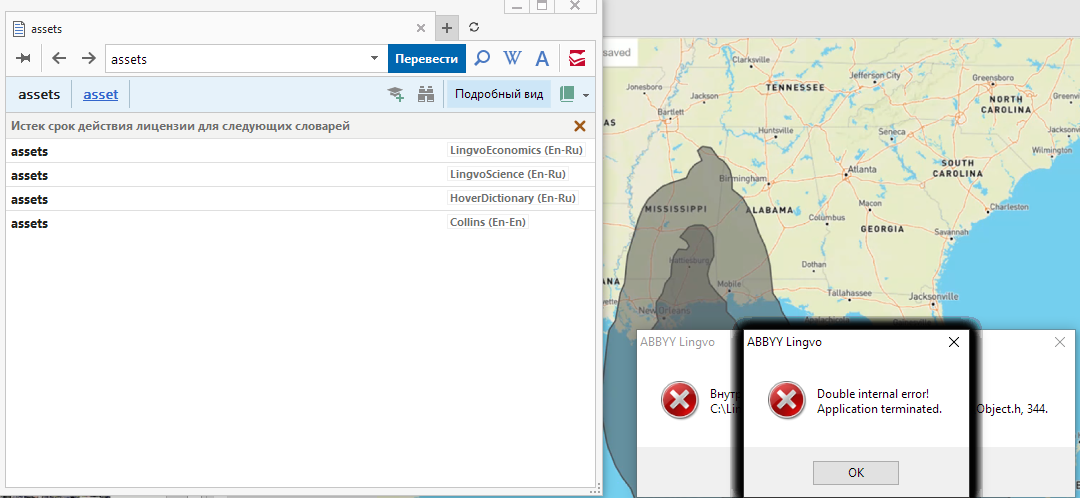1080x498 pixels.
Task: Select the bold "assets" word form
Action: coord(39,94)
